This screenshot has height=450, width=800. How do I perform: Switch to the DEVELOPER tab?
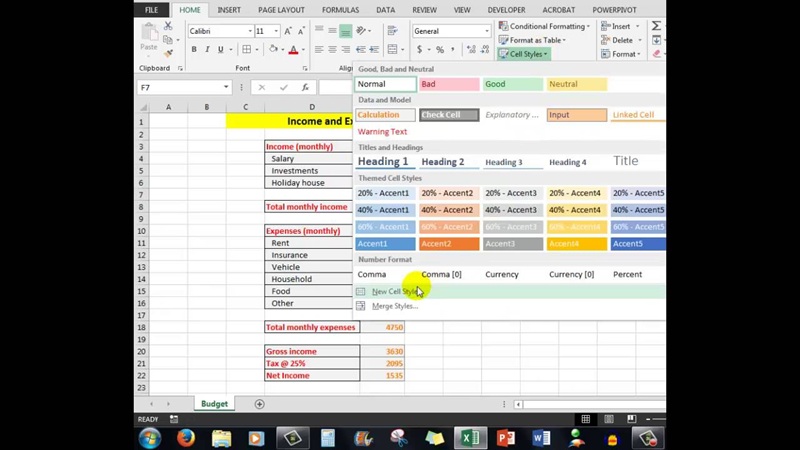point(506,10)
